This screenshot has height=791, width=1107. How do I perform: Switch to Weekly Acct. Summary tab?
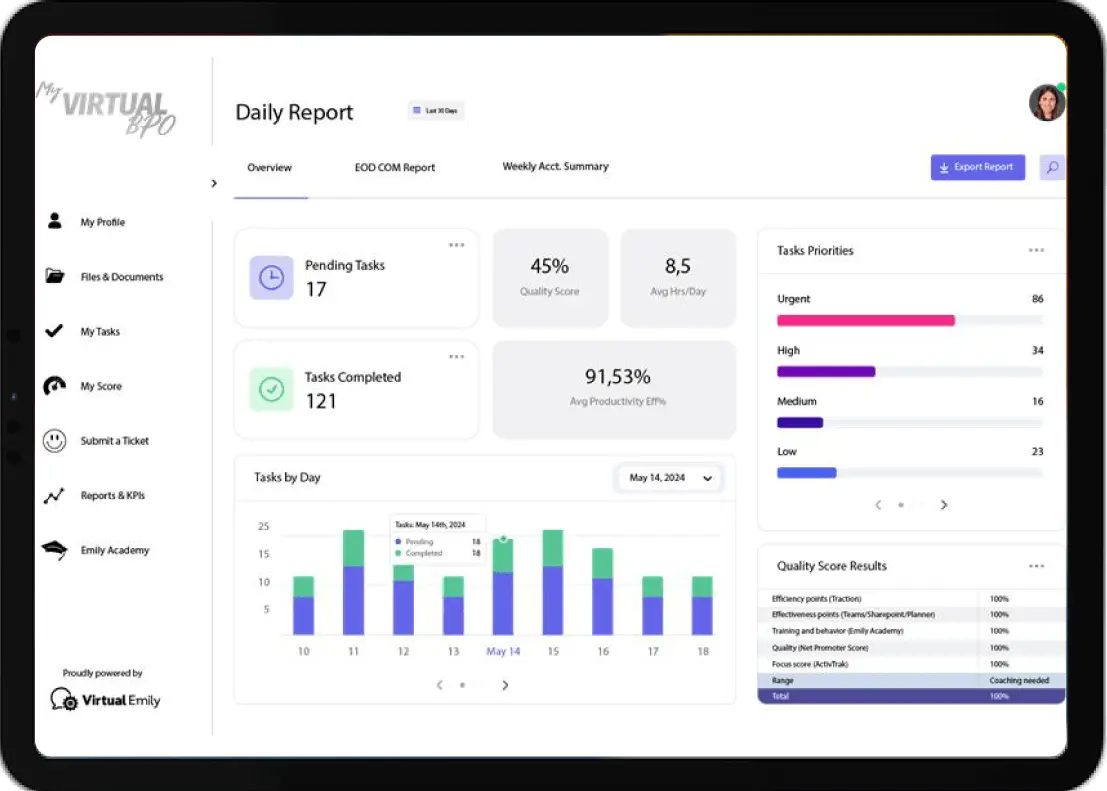(555, 167)
